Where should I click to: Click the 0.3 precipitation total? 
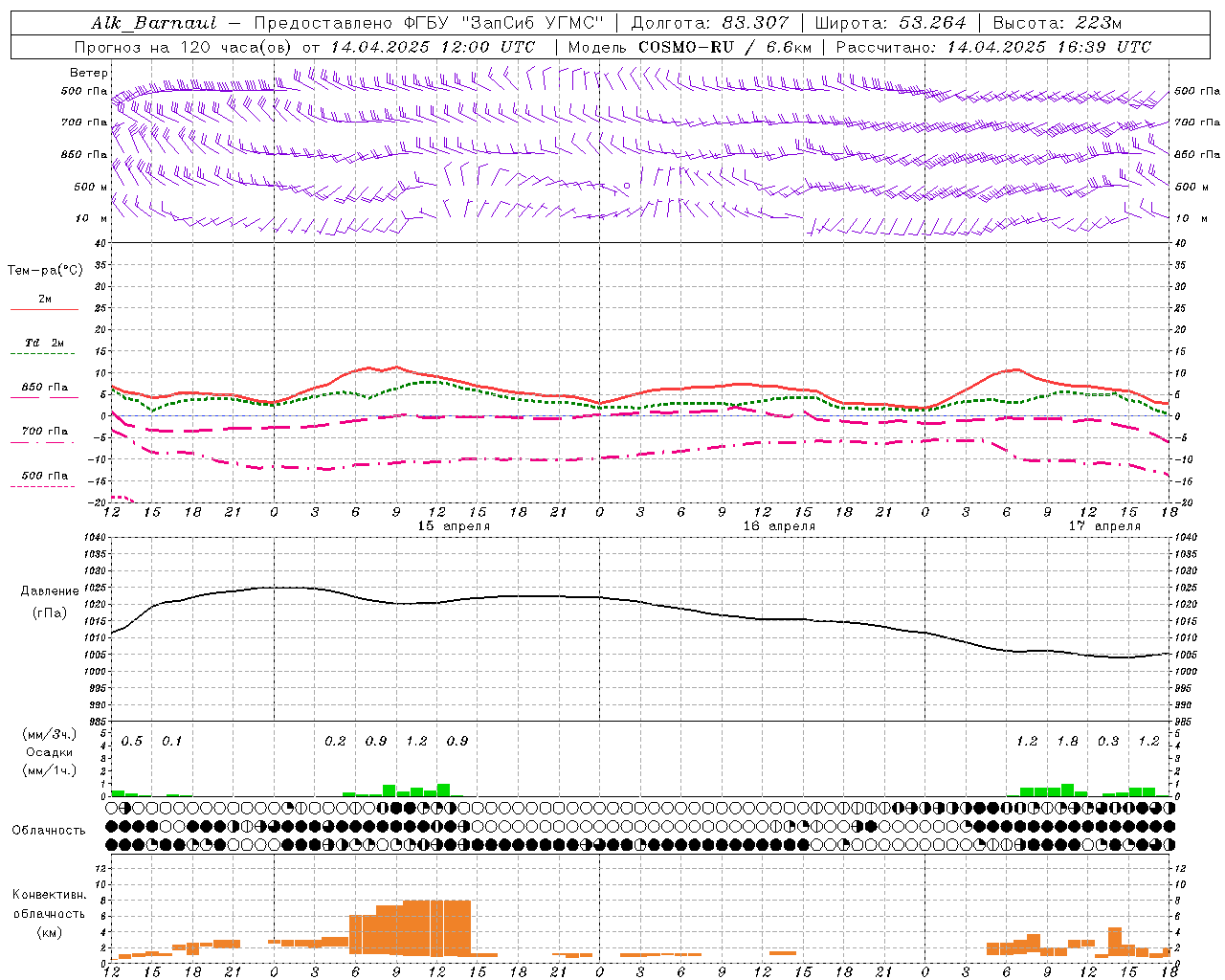(1108, 742)
